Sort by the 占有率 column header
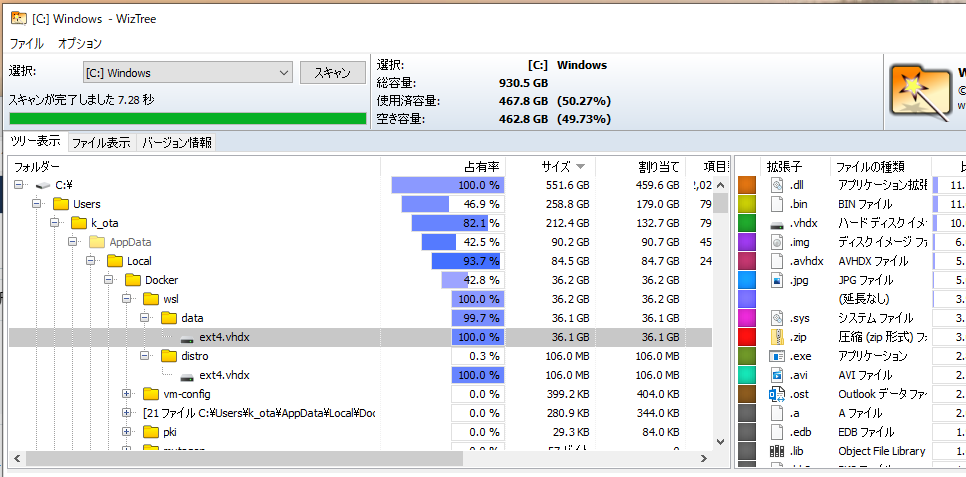Viewport: 966px width, 477px height. click(x=443, y=166)
